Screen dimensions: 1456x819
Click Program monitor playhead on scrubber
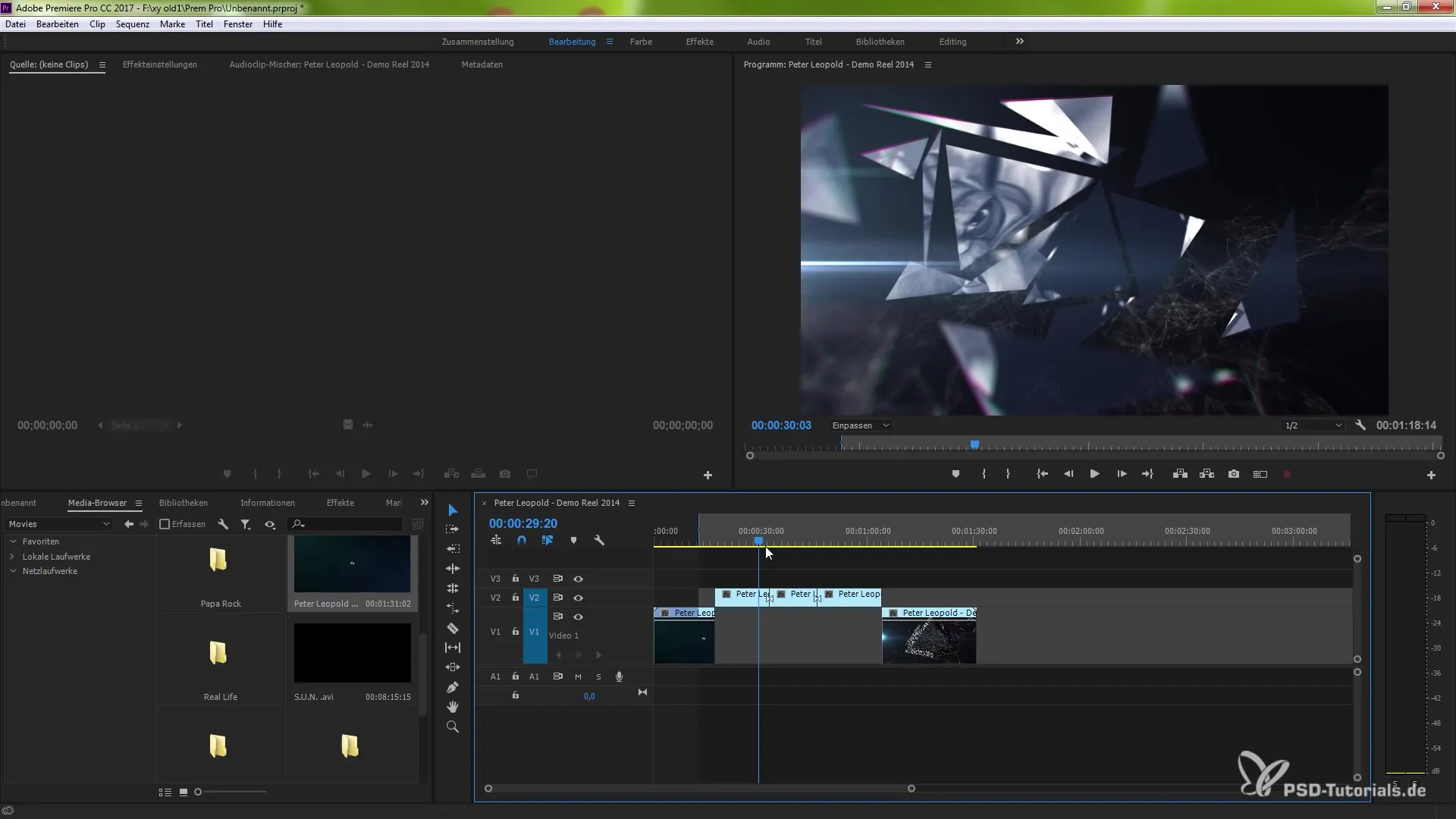(974, 444)
